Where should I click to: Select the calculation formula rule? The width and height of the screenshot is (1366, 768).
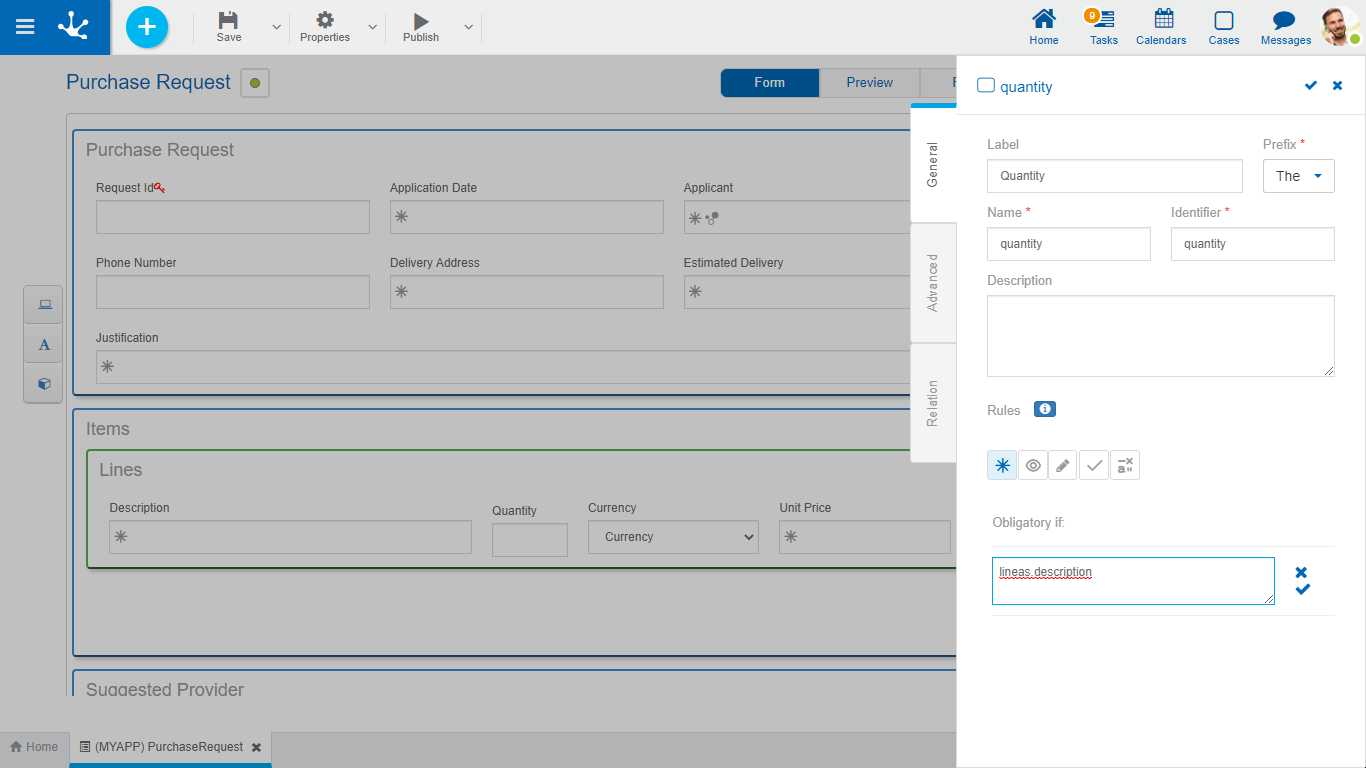[1125, 465]
